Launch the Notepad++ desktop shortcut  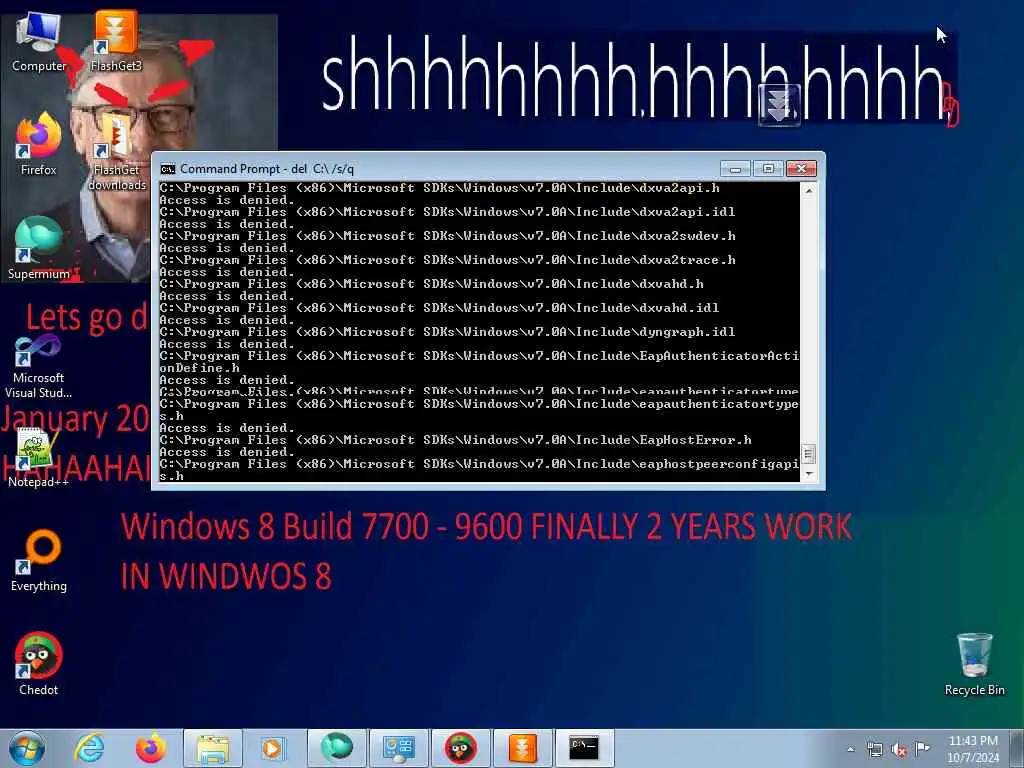coord(39,457)
